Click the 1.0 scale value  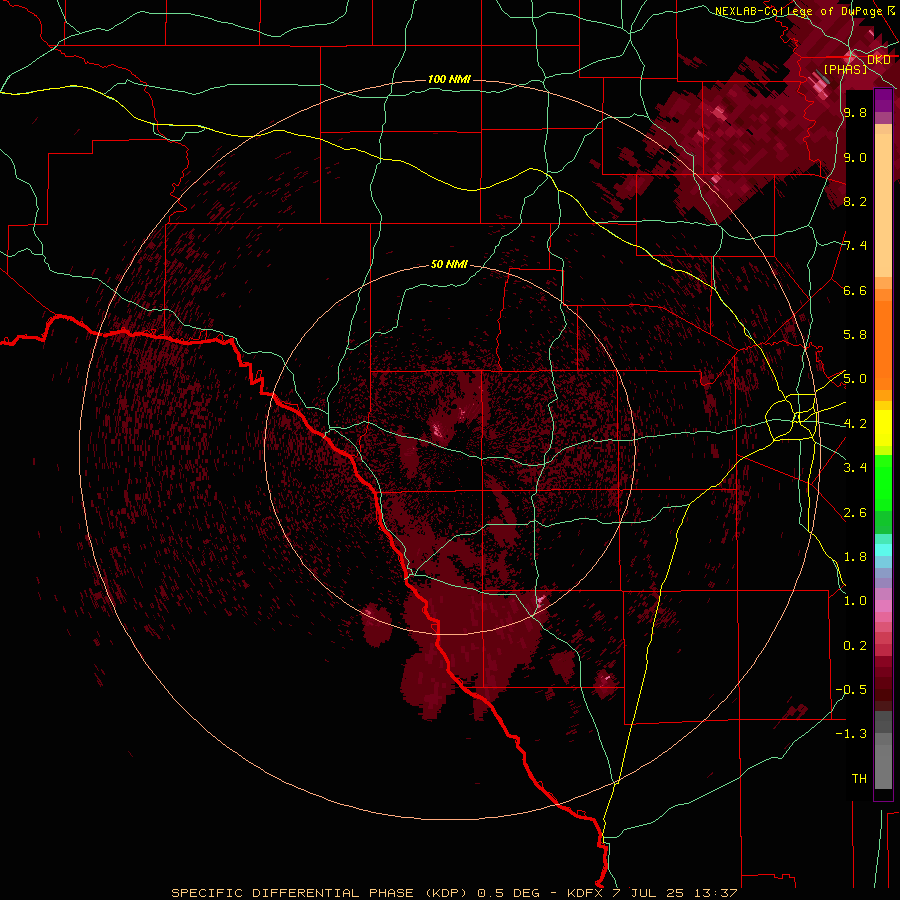point(855,601)
